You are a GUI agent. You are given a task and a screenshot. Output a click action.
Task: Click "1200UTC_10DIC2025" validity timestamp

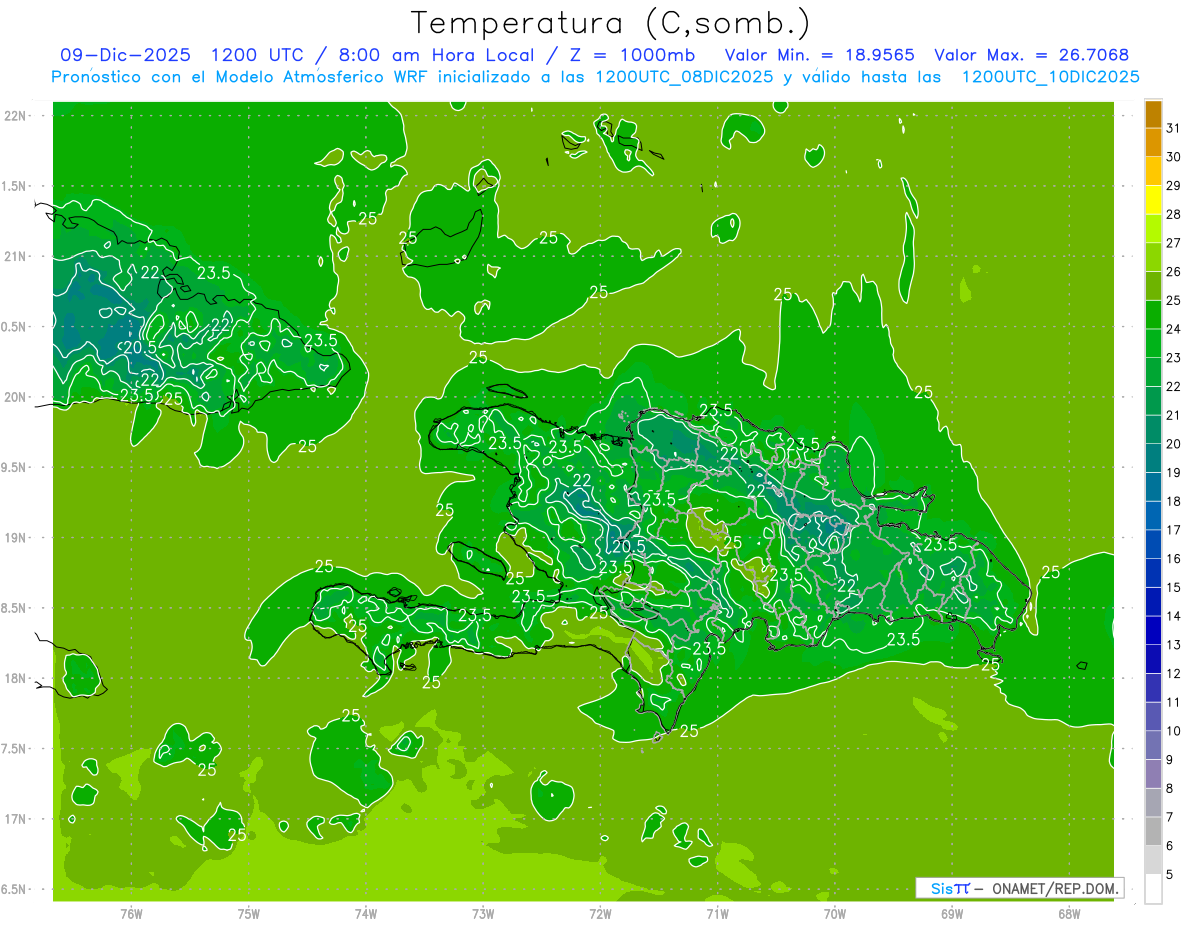[x=1050, y=77]
